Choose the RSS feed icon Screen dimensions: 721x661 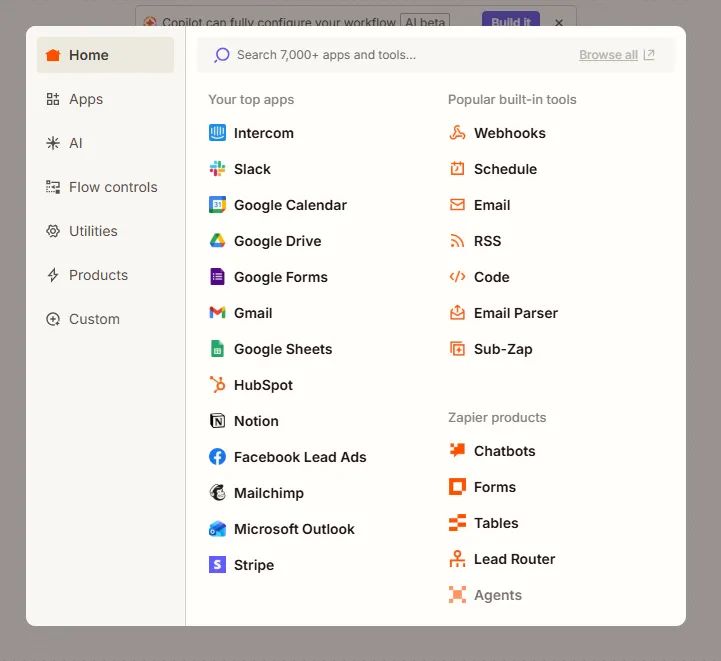pyautogui.click(x=457, y=240)
